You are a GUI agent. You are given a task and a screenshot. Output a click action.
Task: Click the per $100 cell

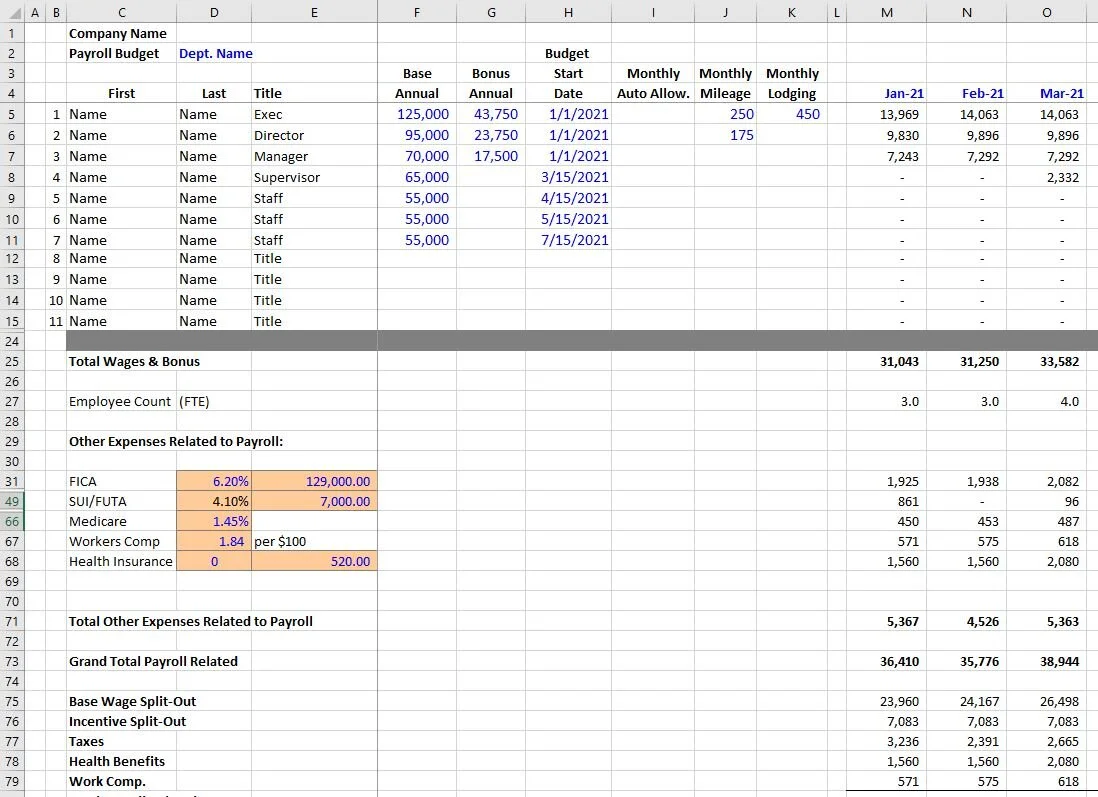click(314, 541)
